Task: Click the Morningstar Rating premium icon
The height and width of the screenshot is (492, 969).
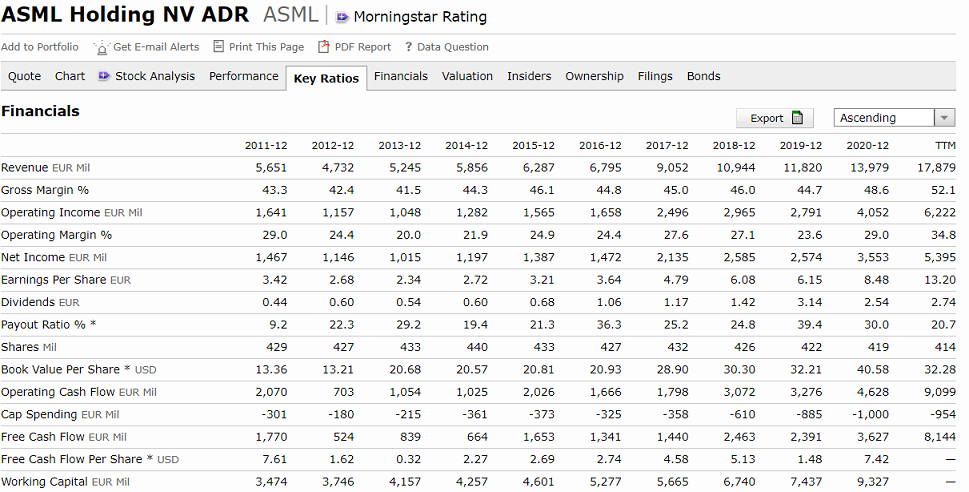Action: click(x=343, y=17)
